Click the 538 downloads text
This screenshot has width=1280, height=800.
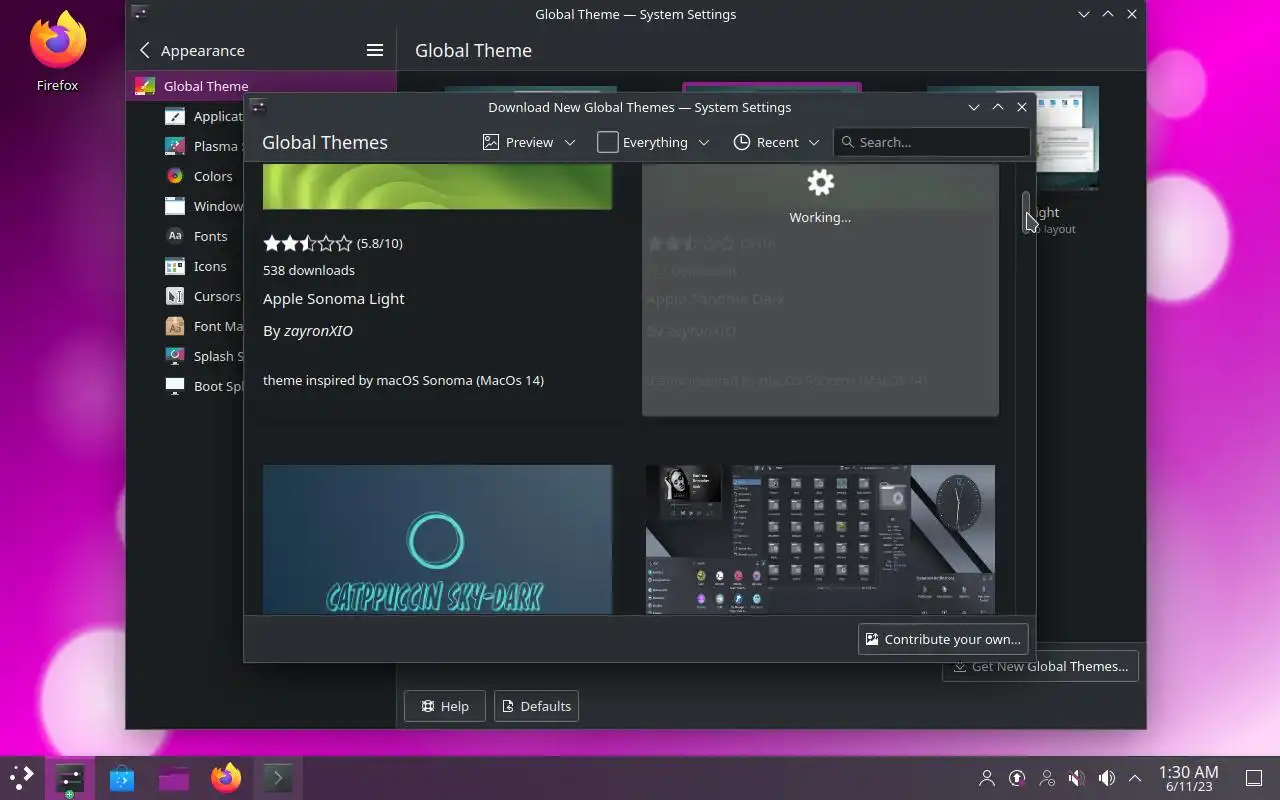click(309, 270)
